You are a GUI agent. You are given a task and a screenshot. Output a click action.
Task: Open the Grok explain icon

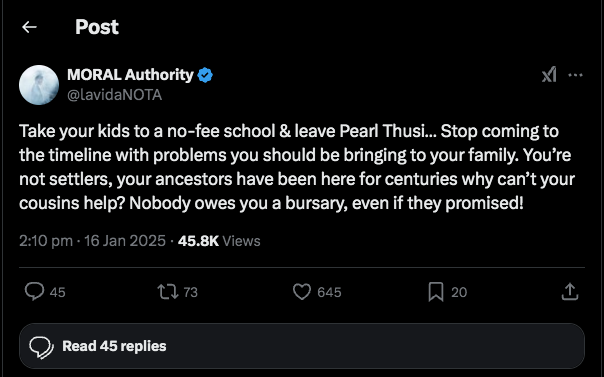549,75
